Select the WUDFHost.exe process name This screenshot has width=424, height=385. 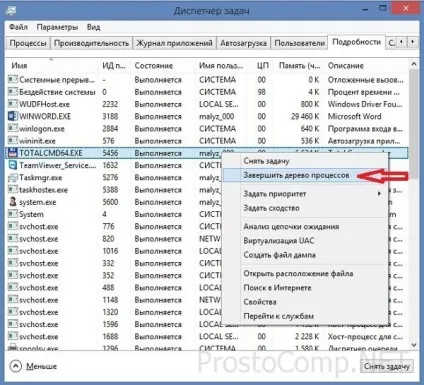point(44,104)
